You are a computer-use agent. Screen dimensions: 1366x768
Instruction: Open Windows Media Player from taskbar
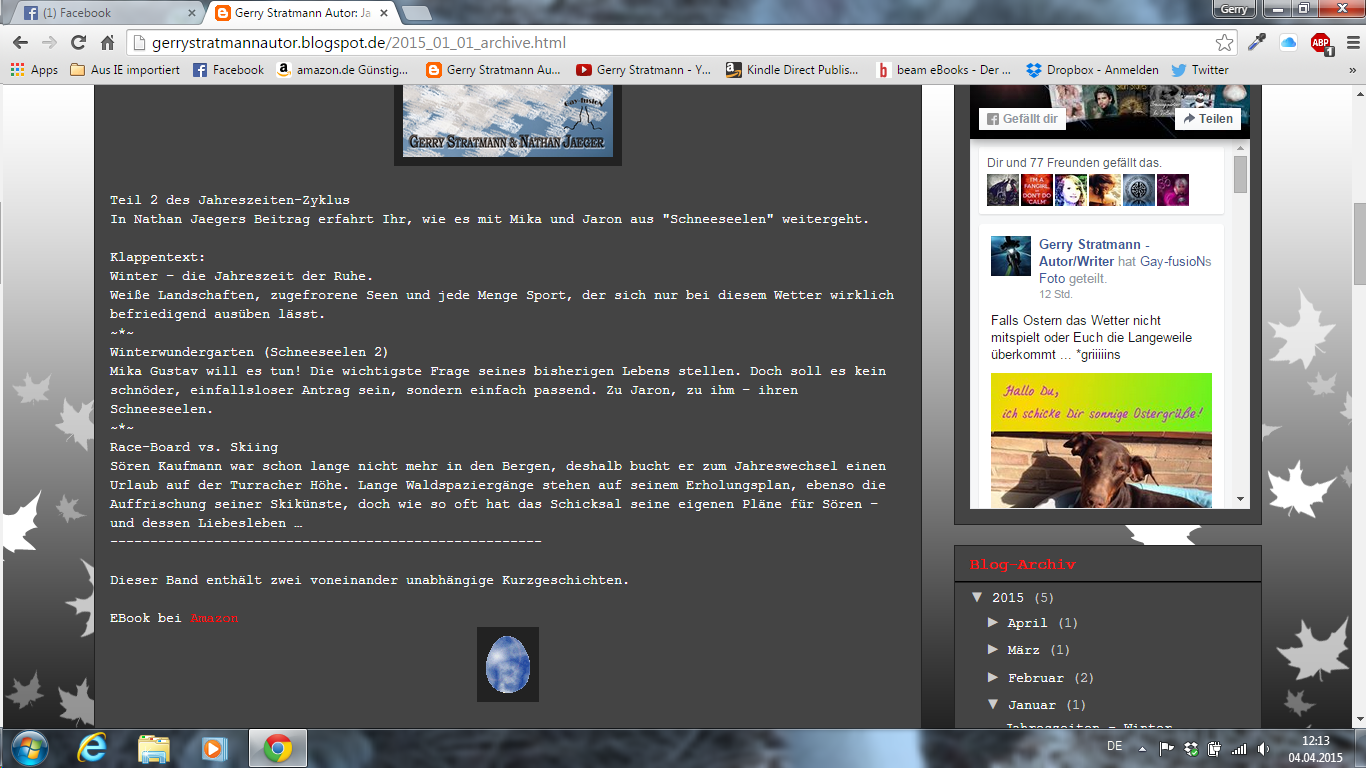coord(213,748)
